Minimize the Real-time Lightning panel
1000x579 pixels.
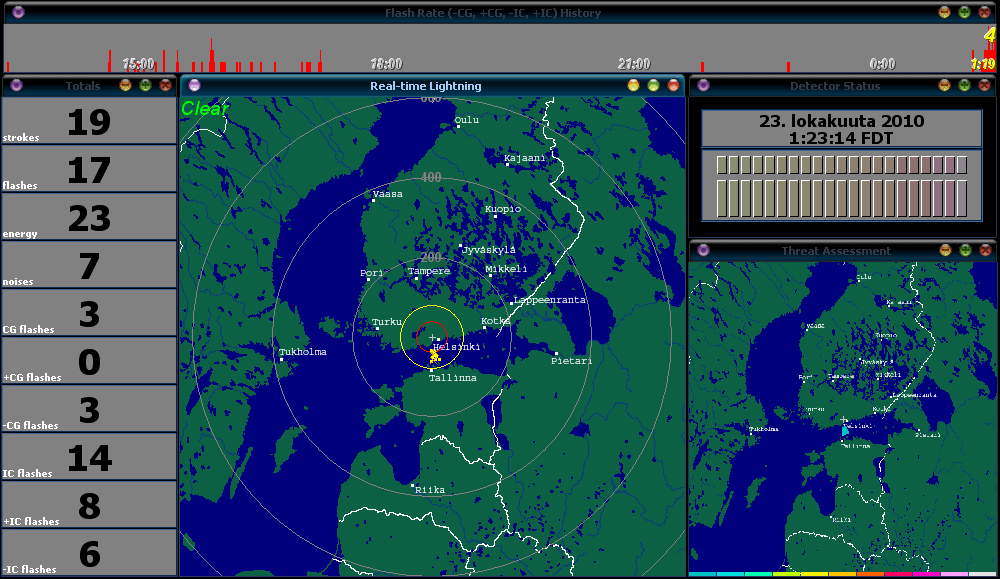click(633, 85)
